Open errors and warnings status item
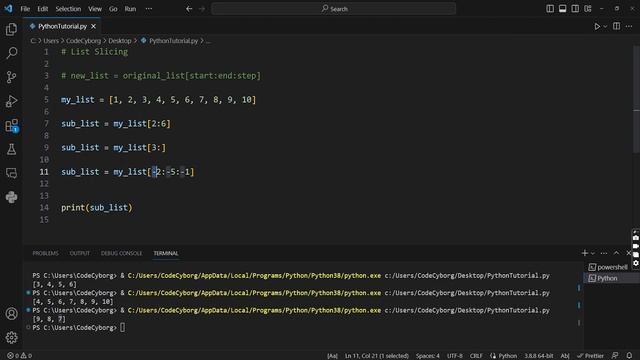This screenshot has height=360, width=640. [x=19, y=356]
